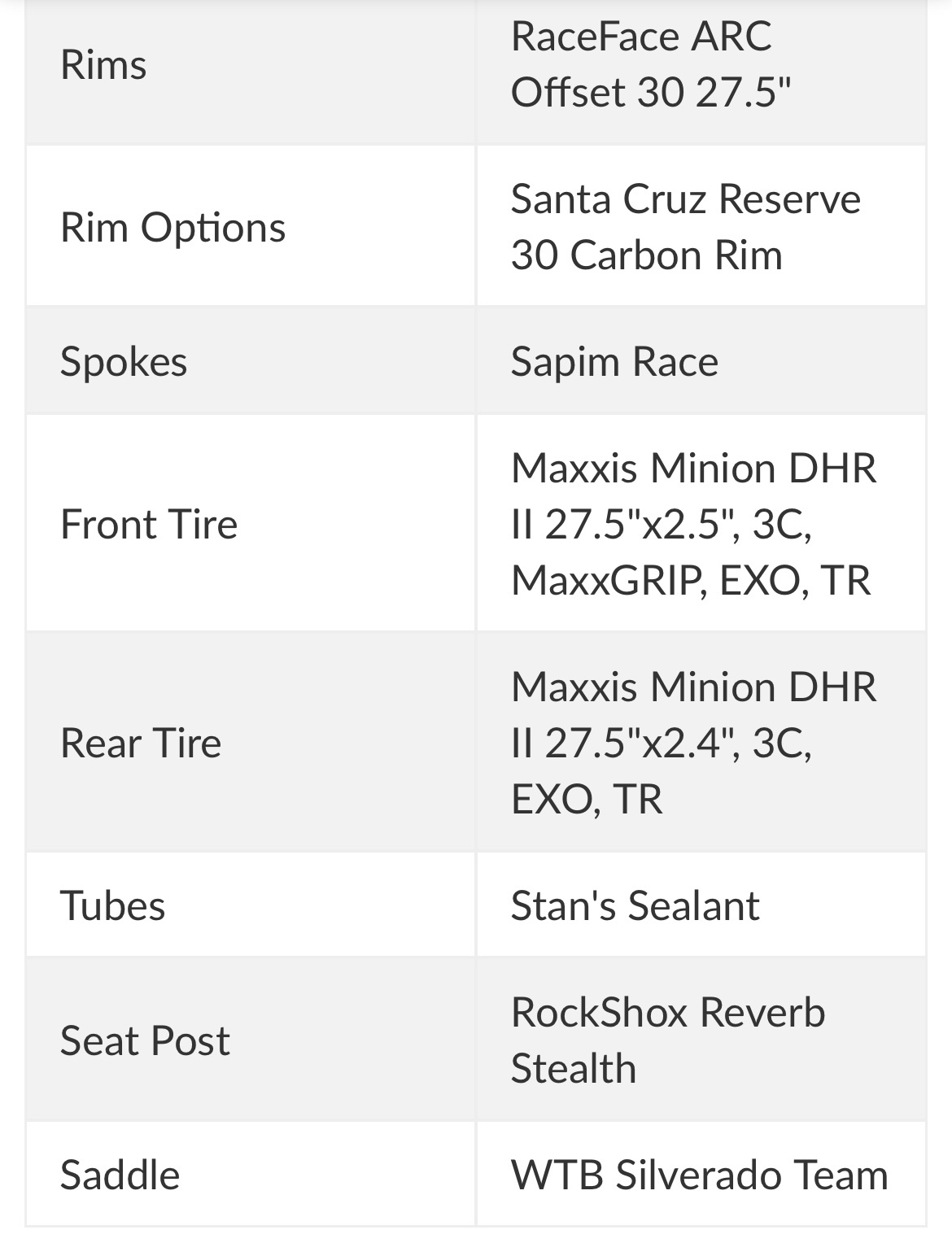Click the Saddle row label
Screen dimensions: 952x1256
(120, 1175)
